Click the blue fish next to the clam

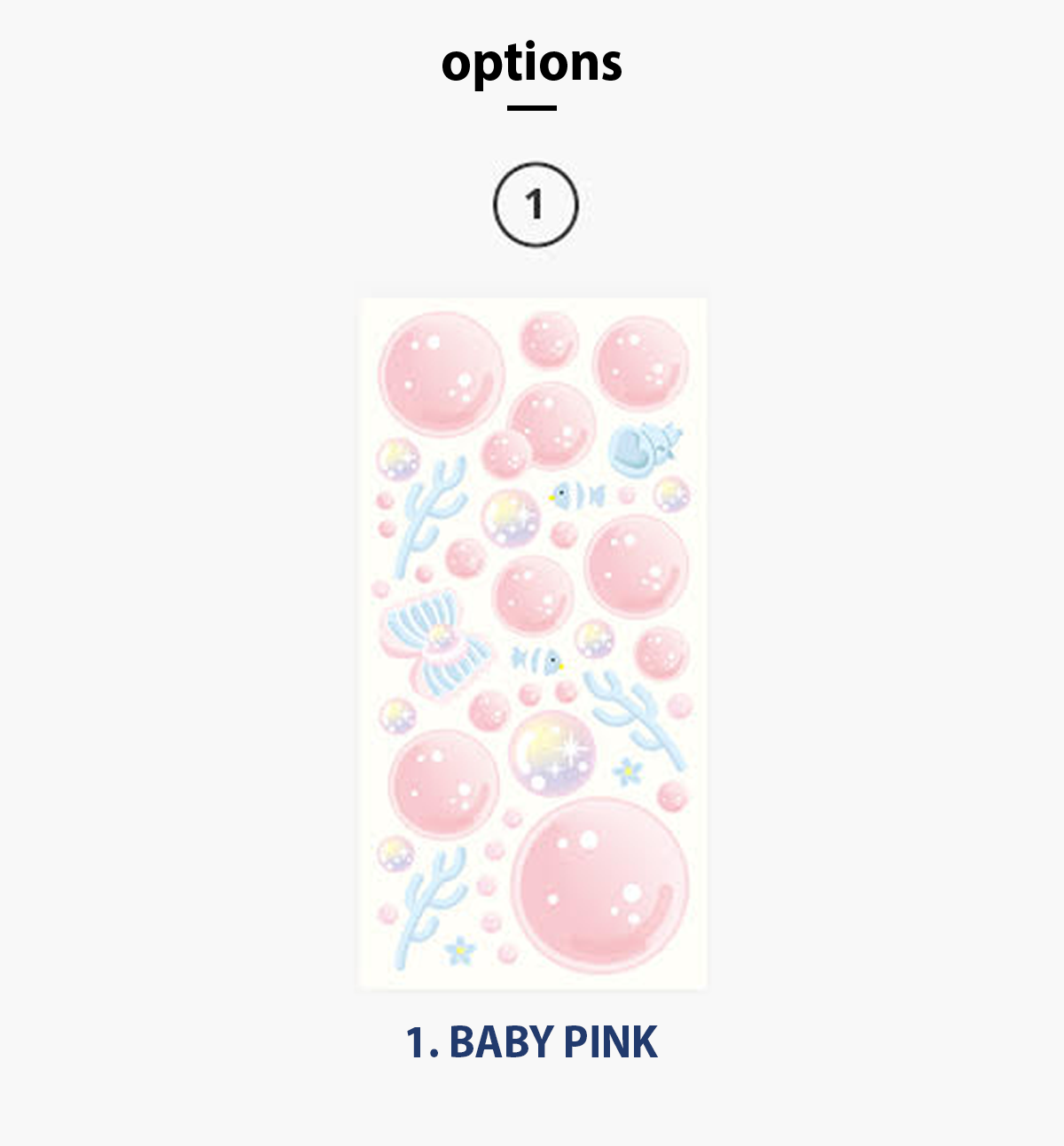pyautogui.click(x=538, y=660)
